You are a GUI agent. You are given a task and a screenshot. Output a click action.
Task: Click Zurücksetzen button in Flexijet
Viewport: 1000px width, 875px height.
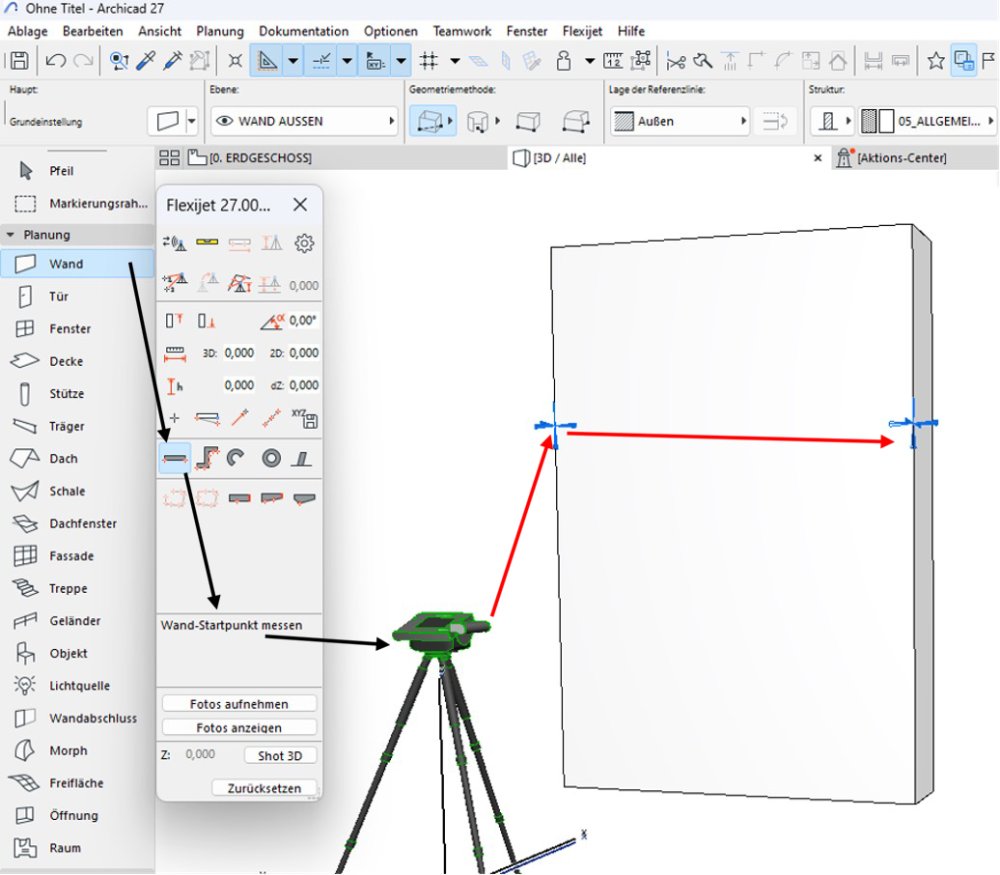264,788
